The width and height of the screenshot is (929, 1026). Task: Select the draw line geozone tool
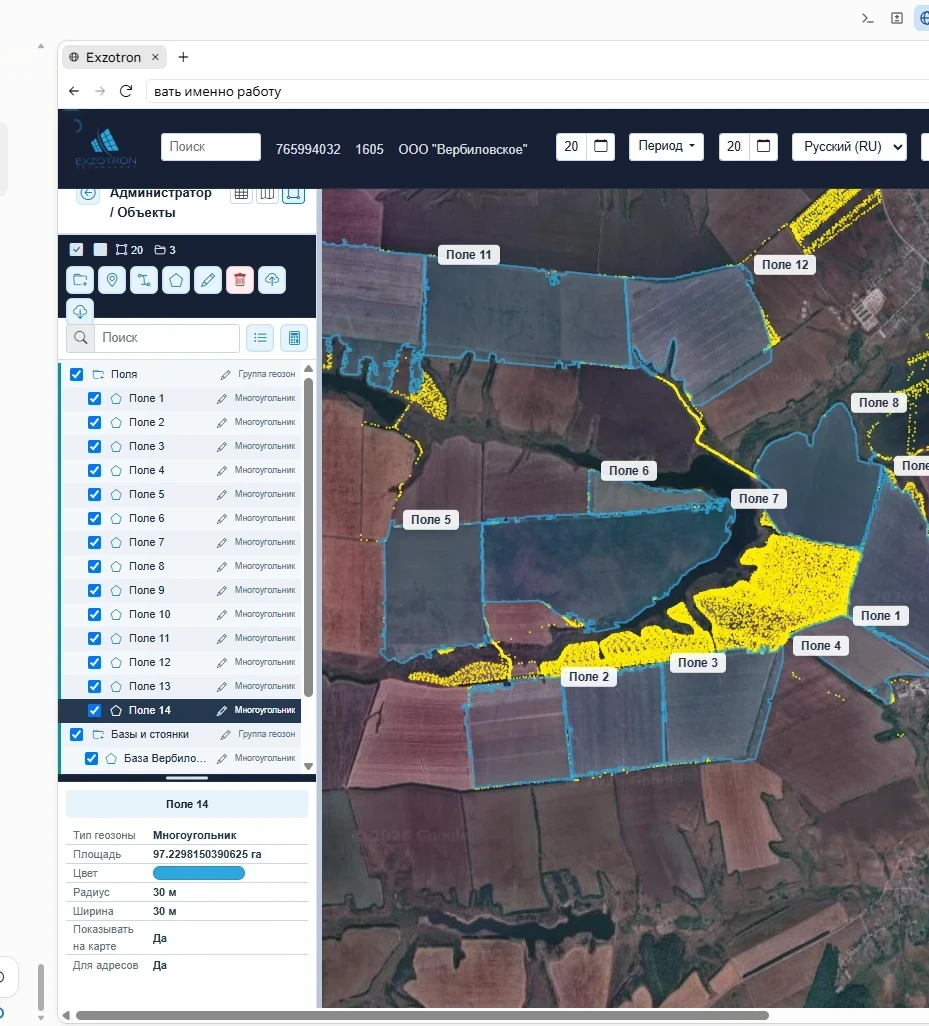[x=144, y=280]
